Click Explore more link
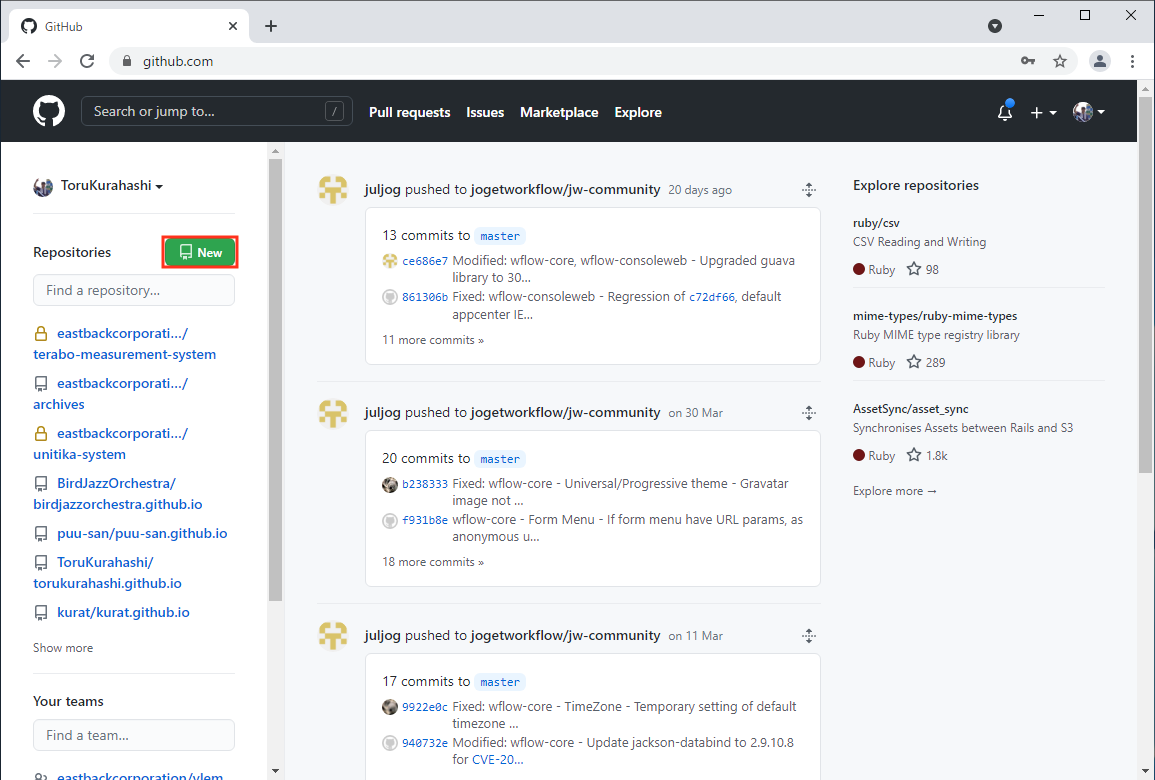The height and width of the screenshot is (780, 1155). point(894,491)
